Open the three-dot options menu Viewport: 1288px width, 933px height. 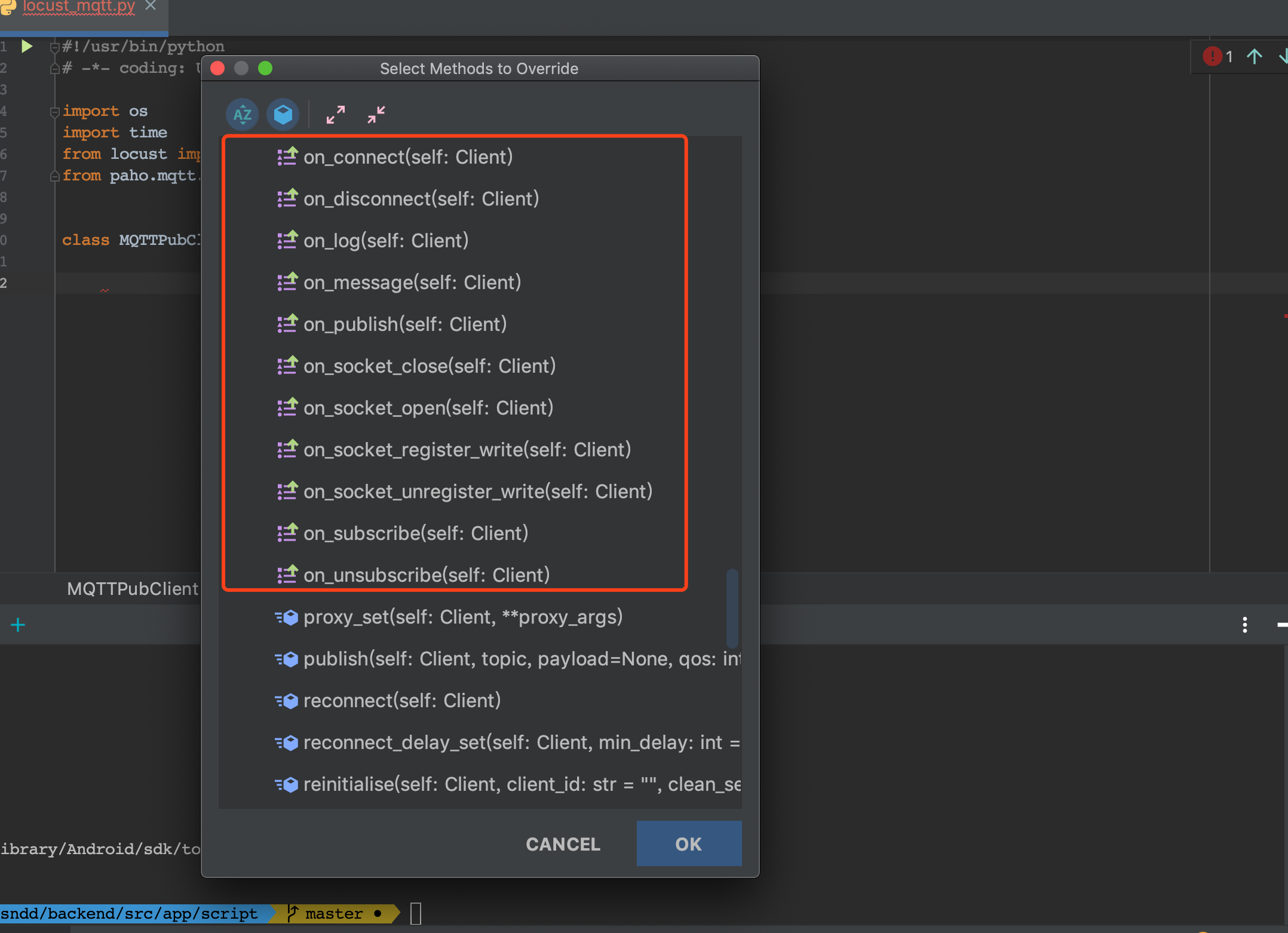[x=1244, y=625]
